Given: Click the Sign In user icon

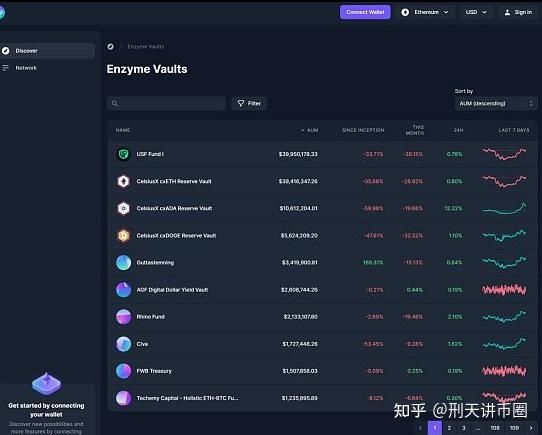Looking at the screenshot, I should [x=507, y=12].
